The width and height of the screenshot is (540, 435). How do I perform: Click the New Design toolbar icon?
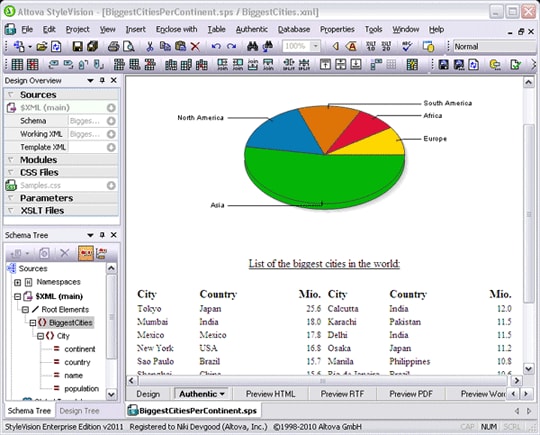[x=19, y=46]
